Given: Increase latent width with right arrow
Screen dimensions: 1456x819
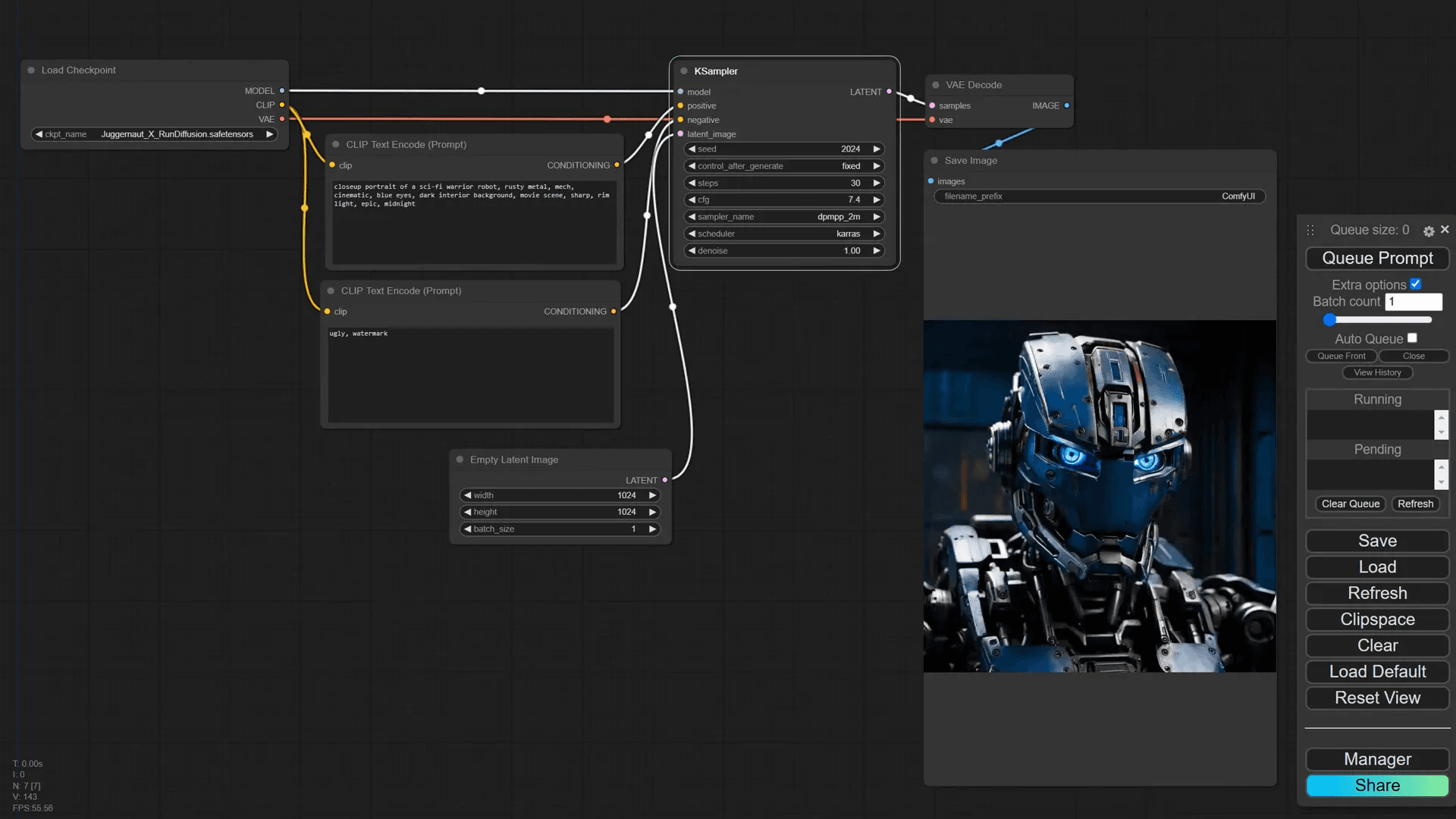Looking at the screenshot, I should 652,495.
